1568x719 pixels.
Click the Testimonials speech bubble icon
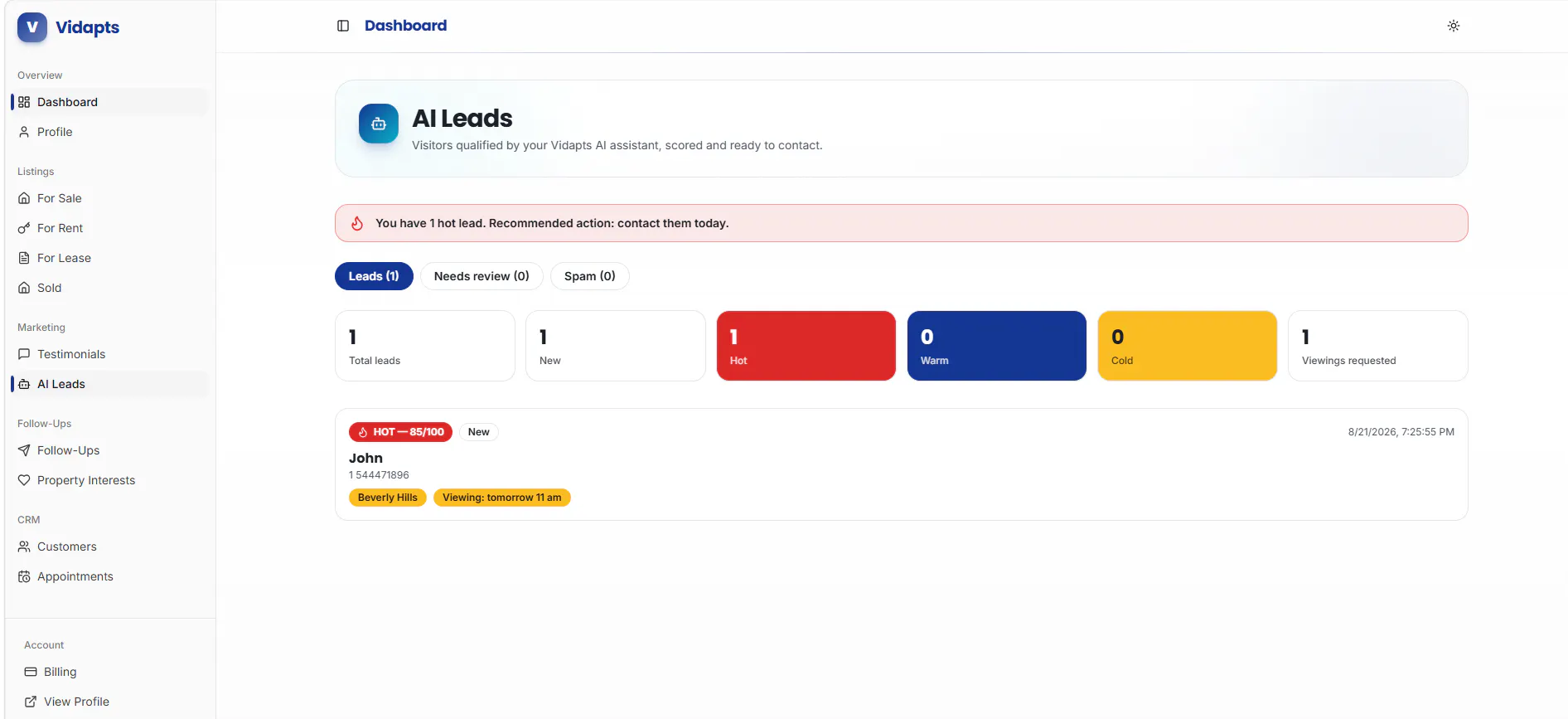[24, 354]
